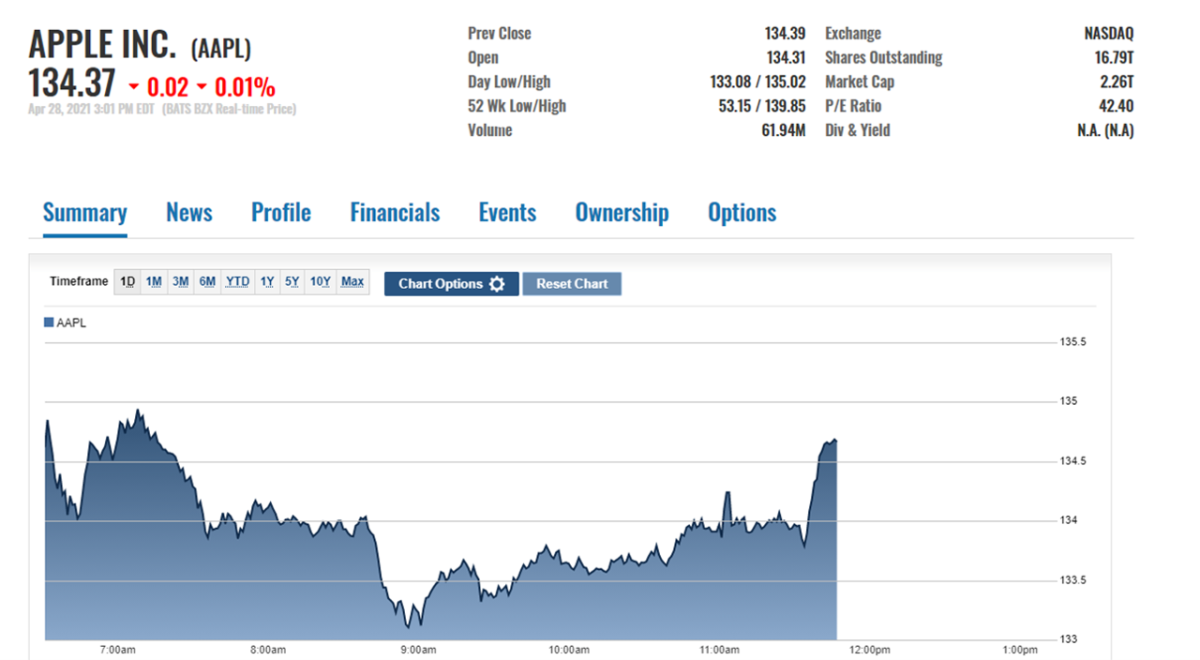The image size is (1200, 660).
Task: Click the Prev Close value 134.39
Action: click(785, 34)
